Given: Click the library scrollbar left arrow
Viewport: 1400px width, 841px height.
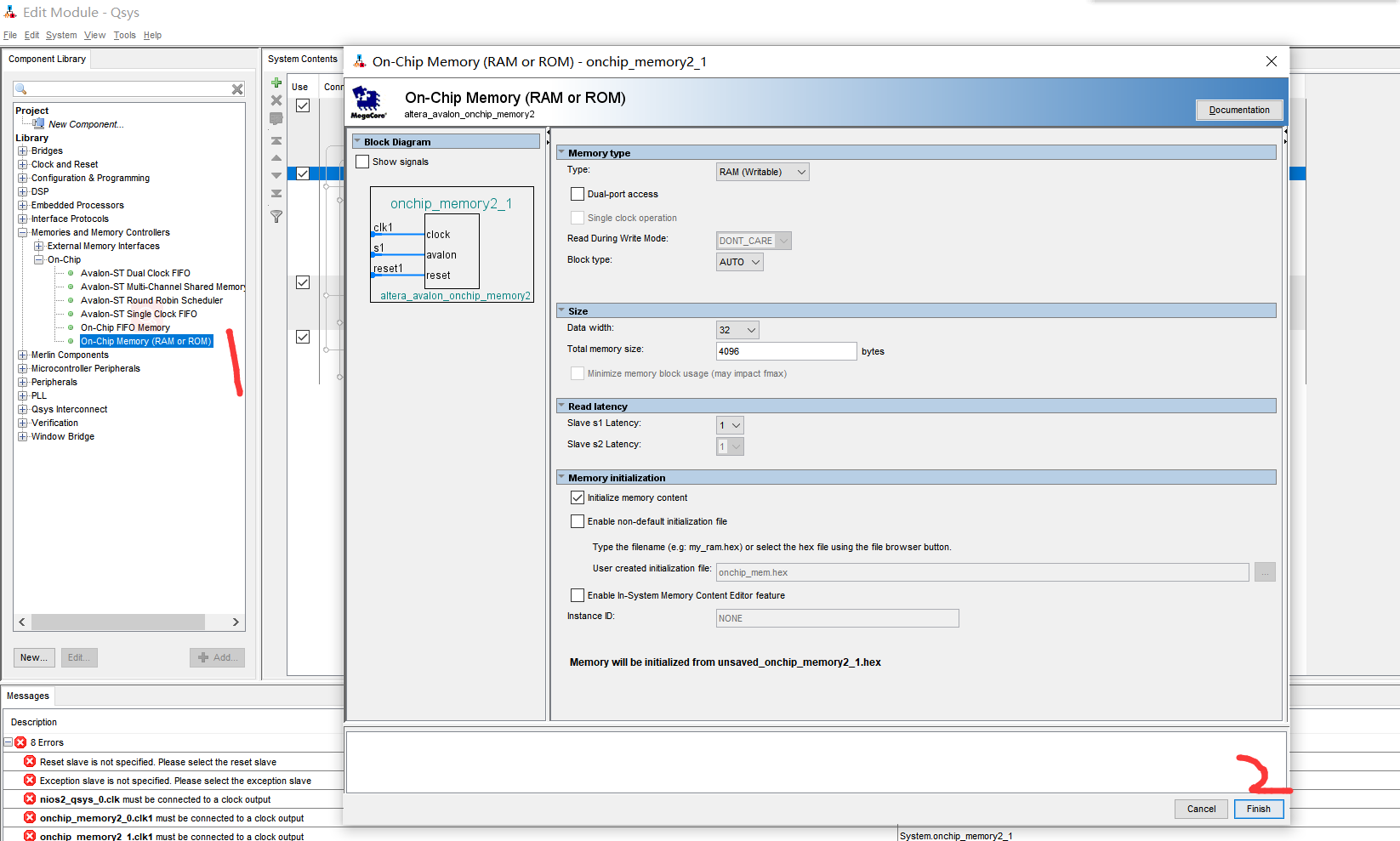Looking at the screenshot, I should tap(22, 622).
